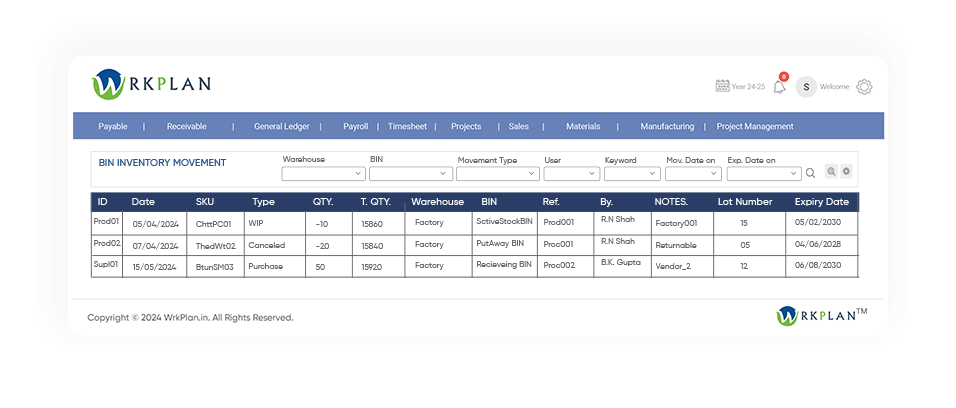Viewport: 956px width, 408px height.
Task: Click the search magnifier beside Exp. Date
Action: click(x=810, y=173)
